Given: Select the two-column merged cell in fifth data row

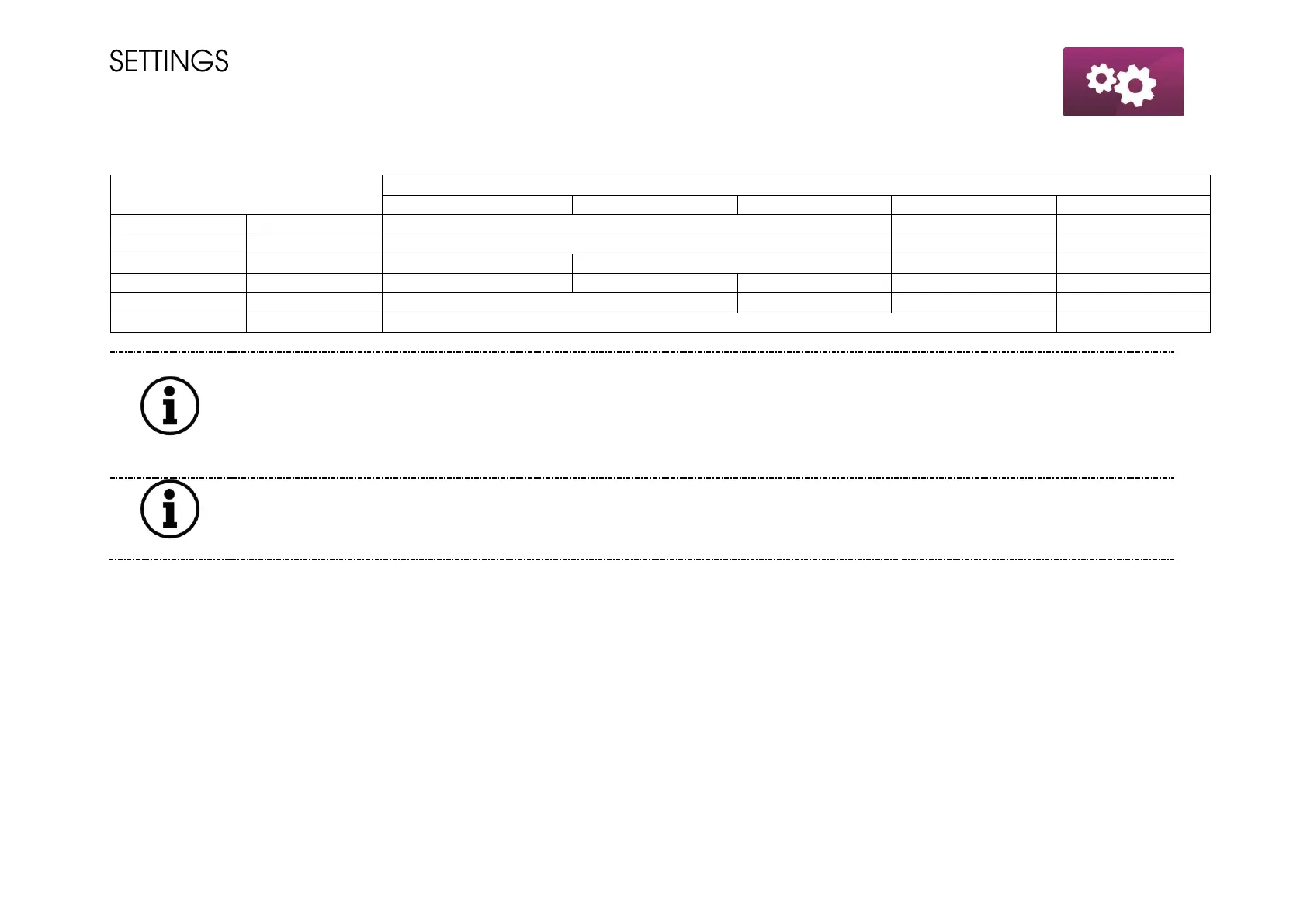Looking at the screenshot, I should (x=559, y=303).
